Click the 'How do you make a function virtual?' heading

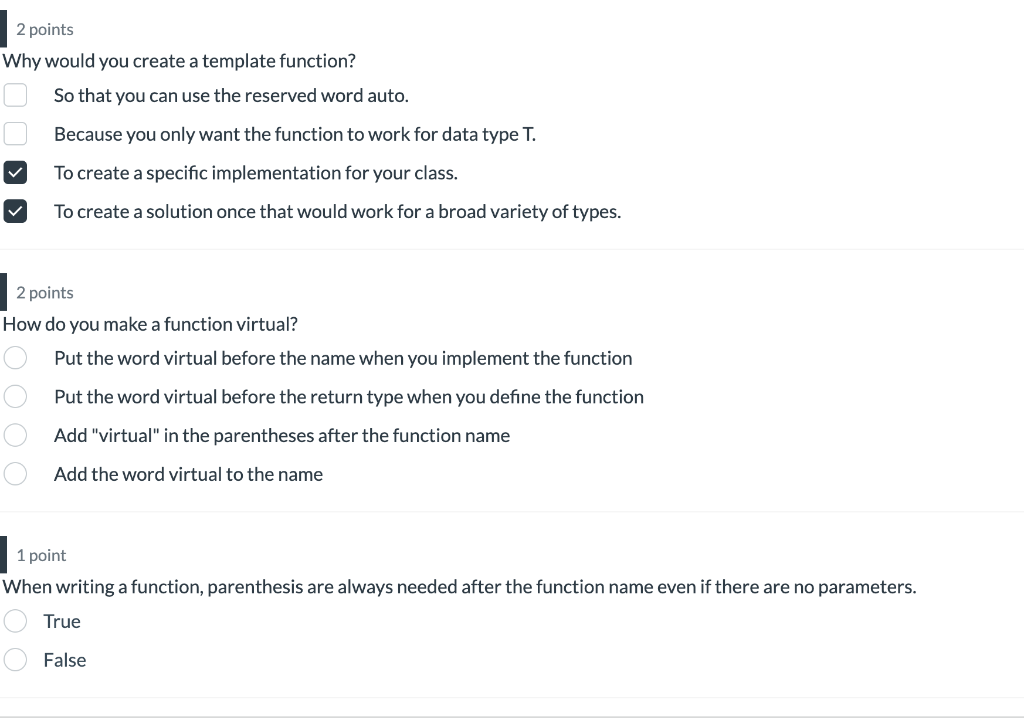tap(150, 323)
